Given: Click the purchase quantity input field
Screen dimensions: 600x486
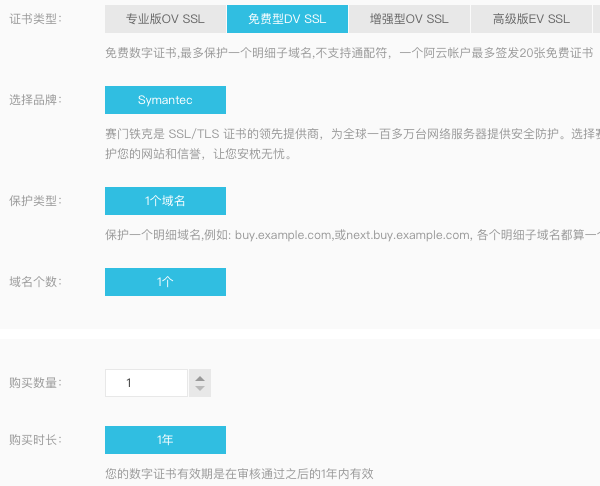Looking at the screenshot, I should (x=146, y=383).
